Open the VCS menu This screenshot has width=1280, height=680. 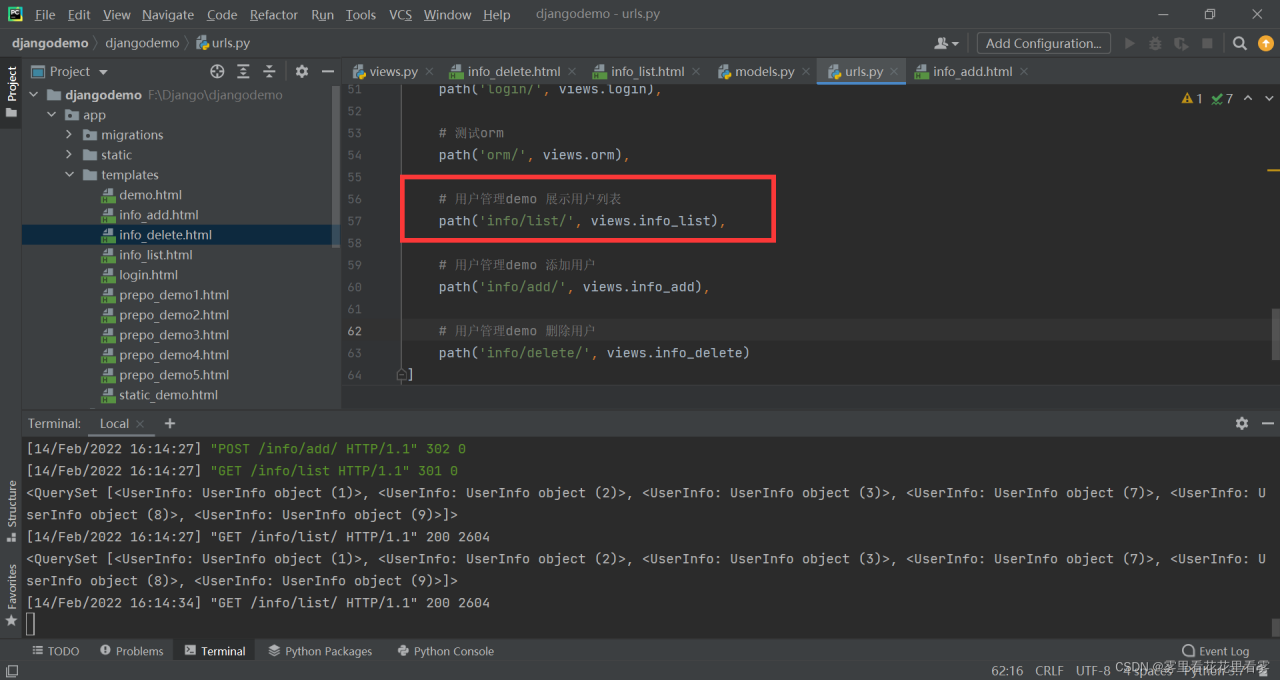(400, 14)
